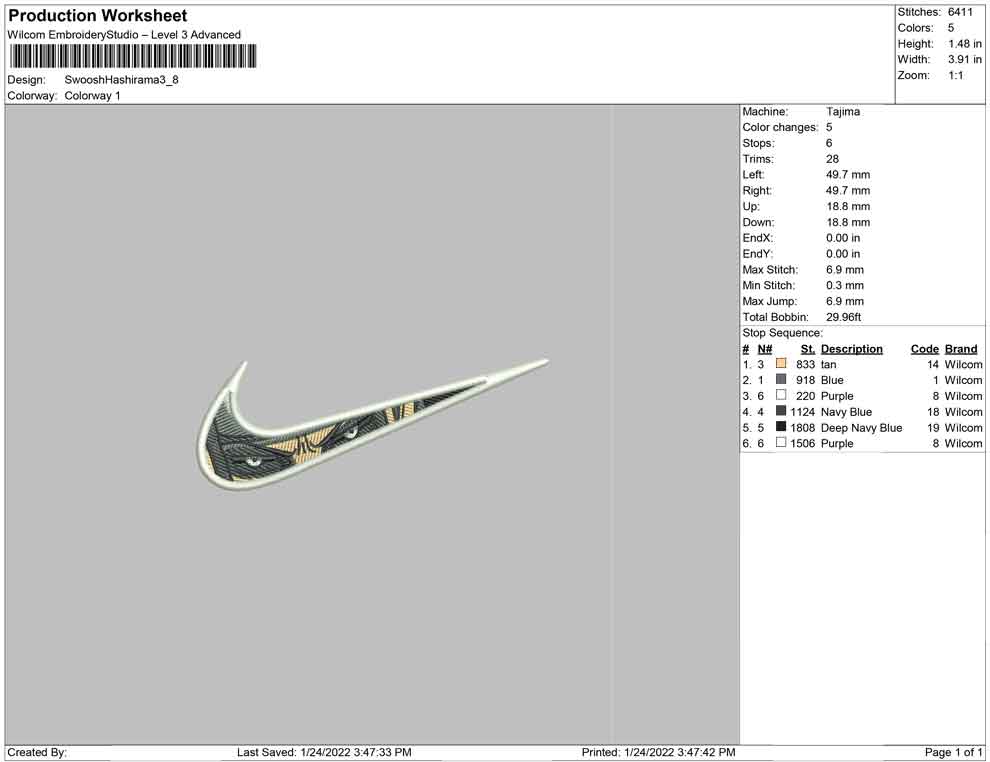Image resolution: width=990 pixels, height=762 pixels.
Task: Click the Created By label
Action: 37,752
